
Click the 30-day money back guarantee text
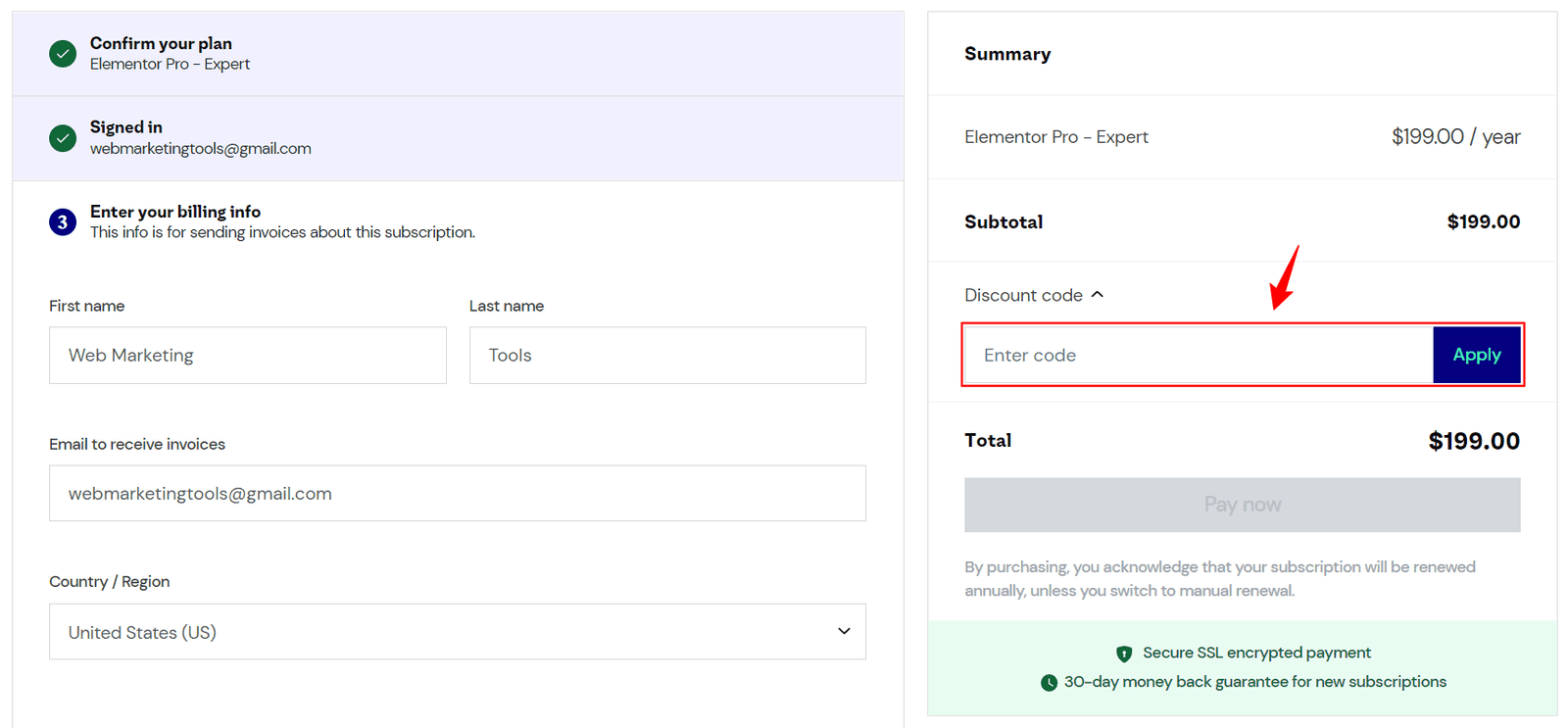(1255, 682)
